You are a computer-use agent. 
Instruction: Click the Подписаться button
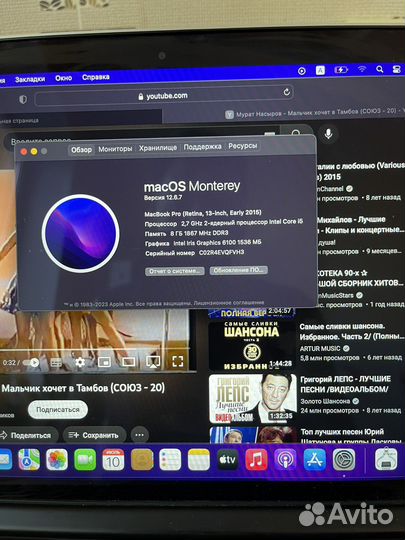click(58, 410)
